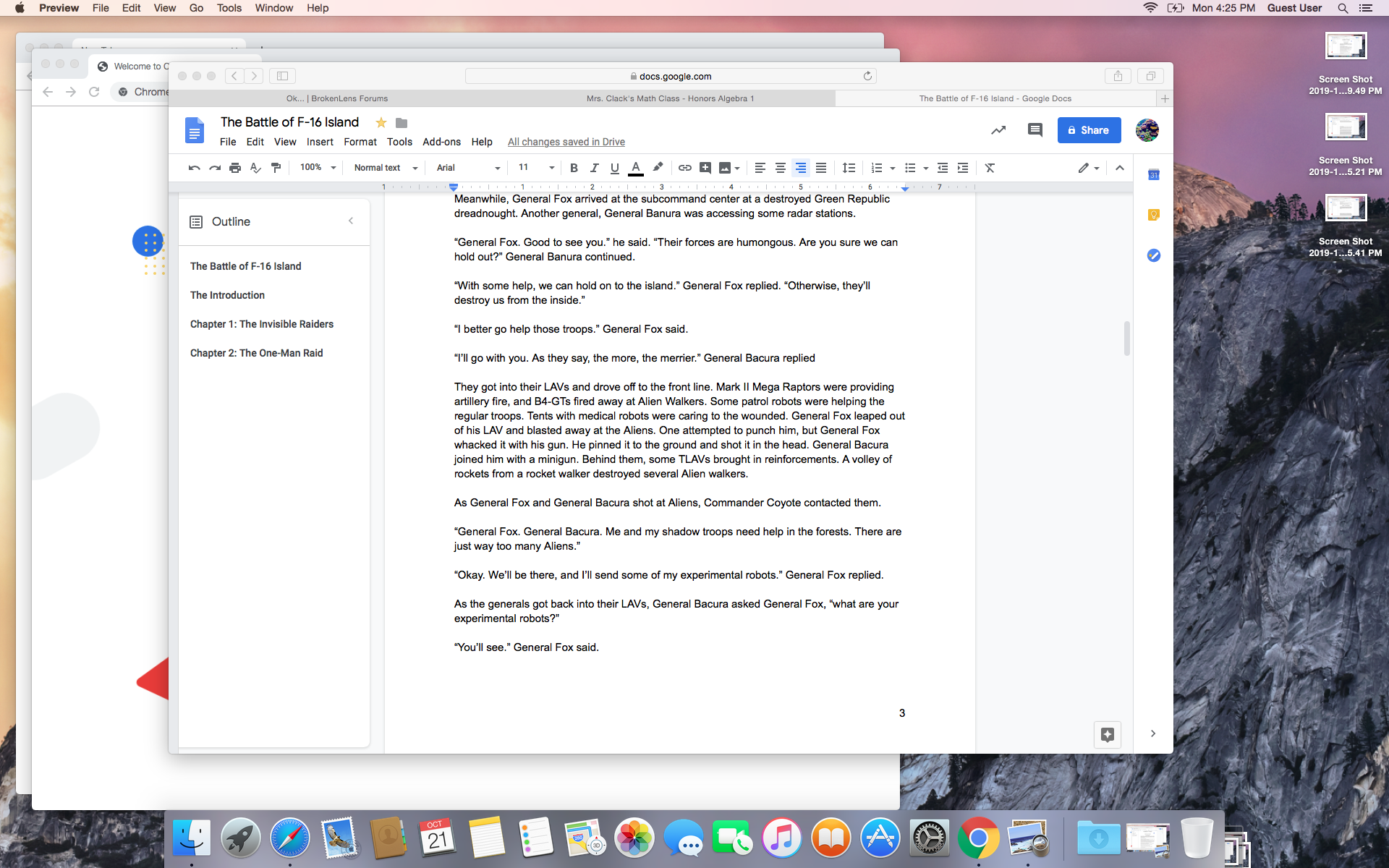The image size is (1389, 868).
Task: Show side panel with right chevron
Action: (x=1153, y=733)
